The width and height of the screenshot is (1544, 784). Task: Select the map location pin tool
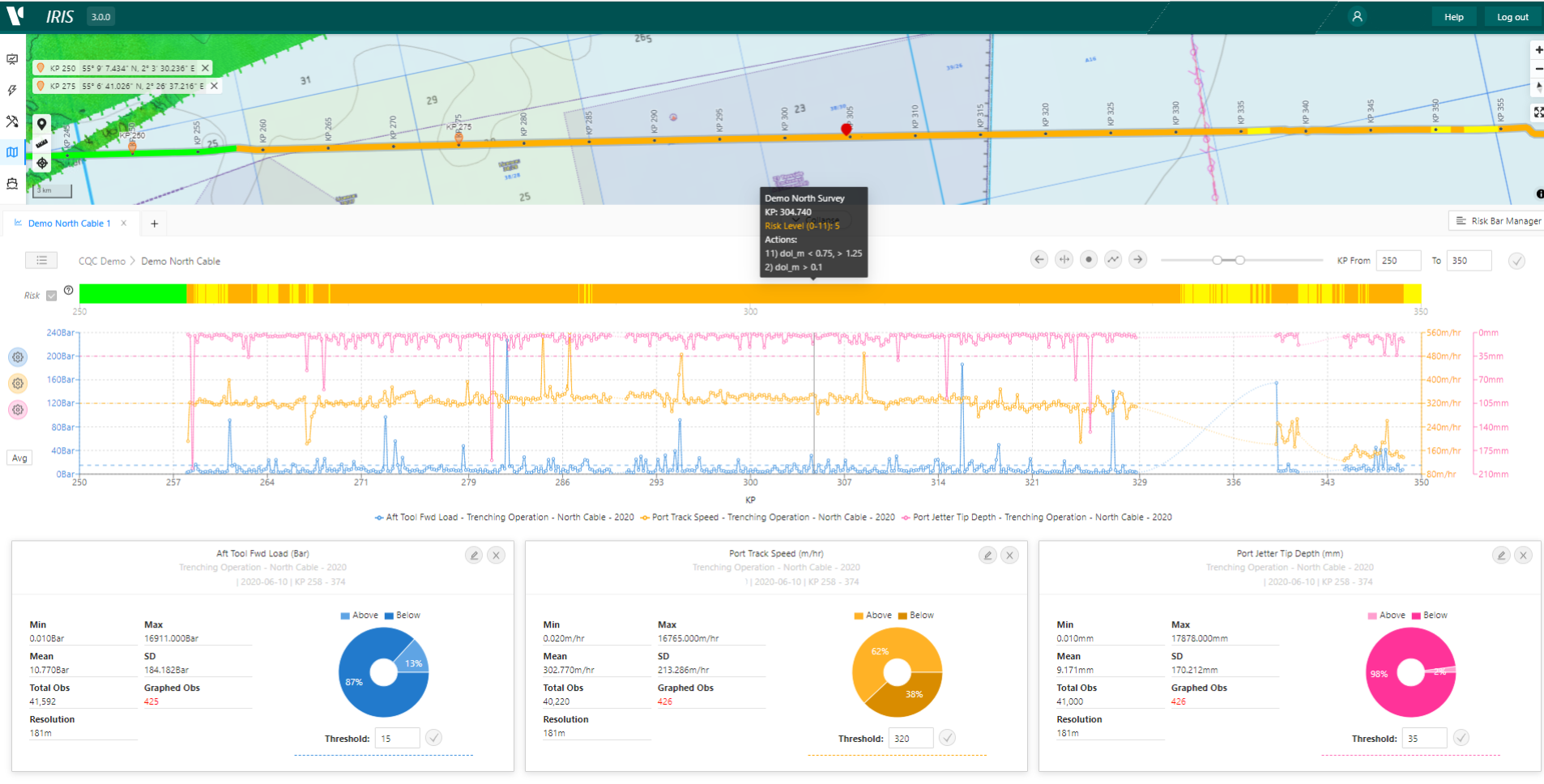(x=41, y=124)
